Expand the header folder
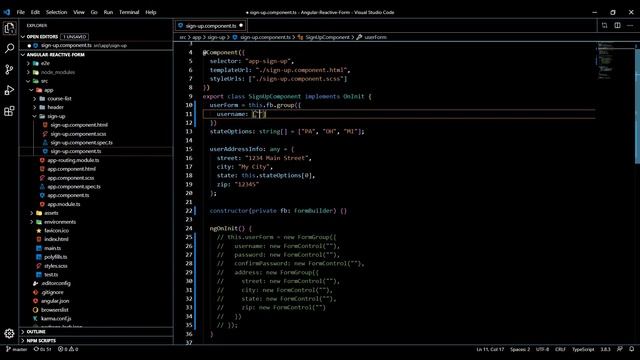 35,107
